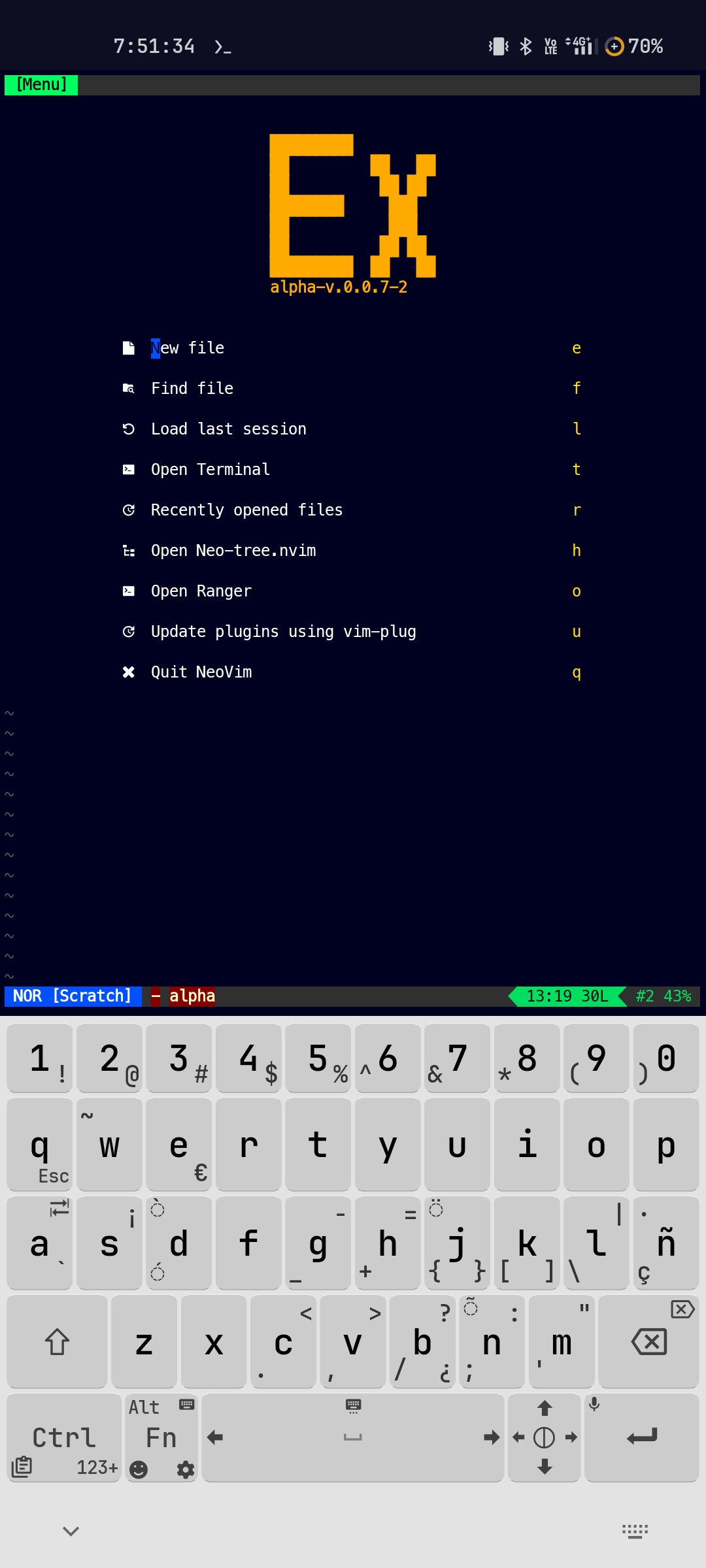Click the alpha filetype label in statusline

click(x=192, y=996)
